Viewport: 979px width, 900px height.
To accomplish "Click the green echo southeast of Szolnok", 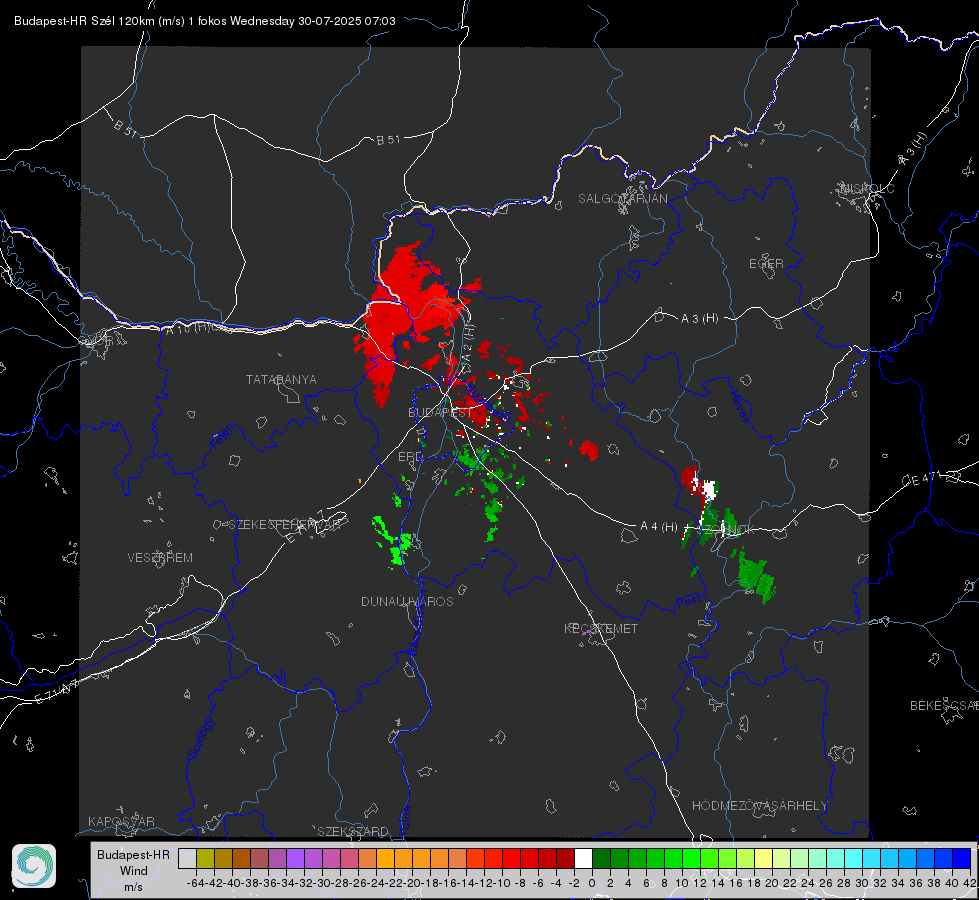I will [755, 576].
